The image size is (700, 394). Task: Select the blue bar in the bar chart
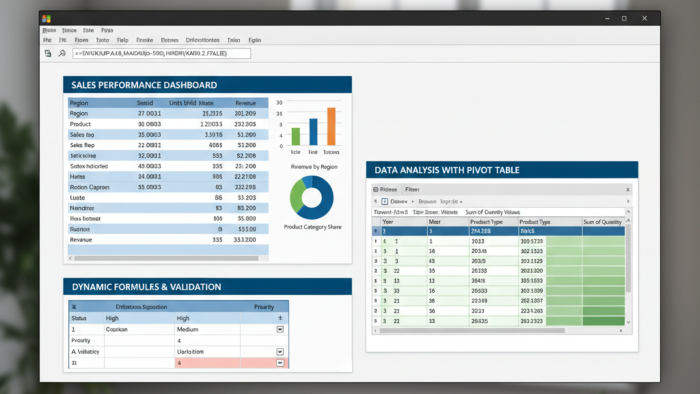(313, 132)
